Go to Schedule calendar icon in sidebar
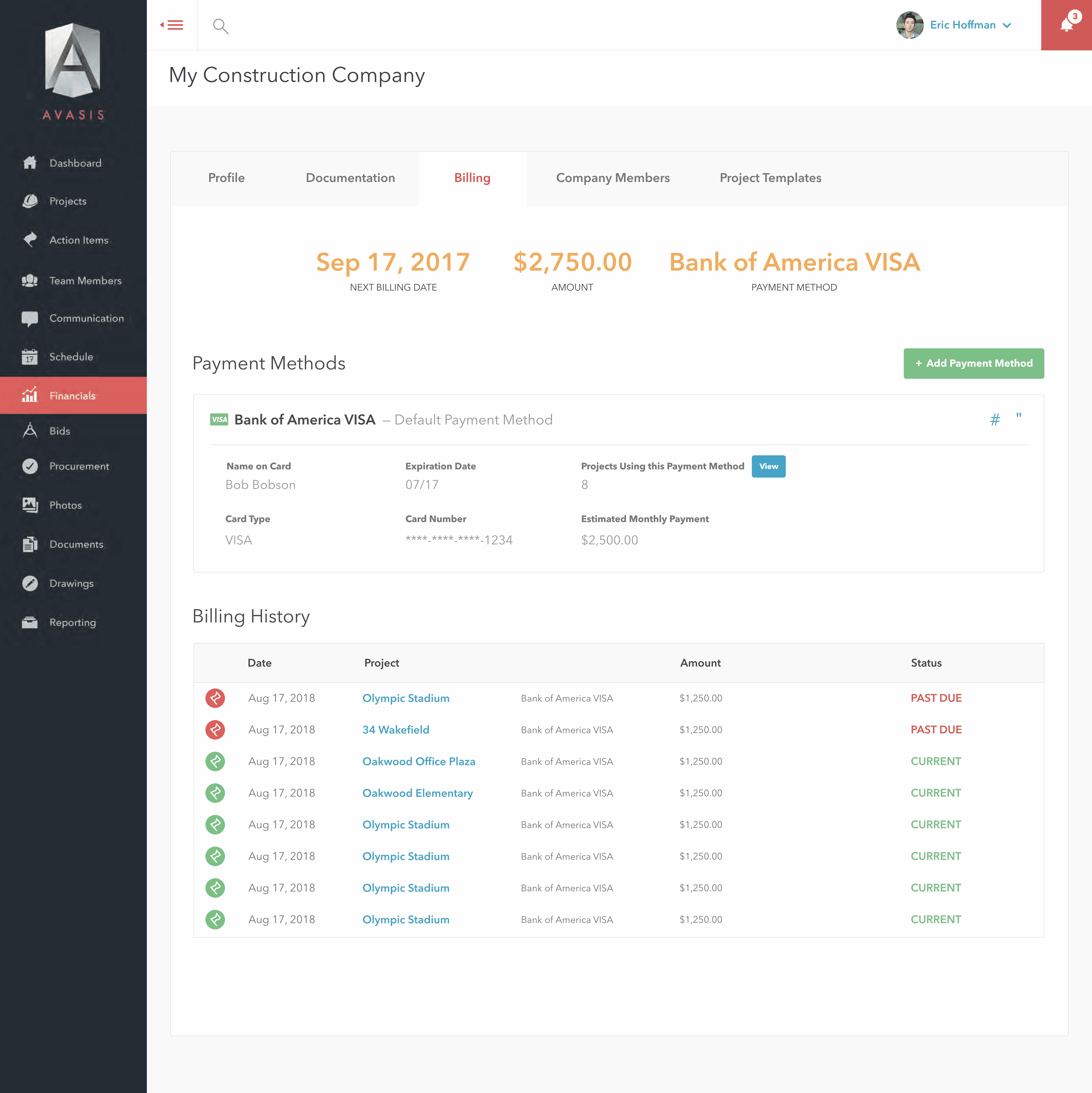 [x=30, y=357]
